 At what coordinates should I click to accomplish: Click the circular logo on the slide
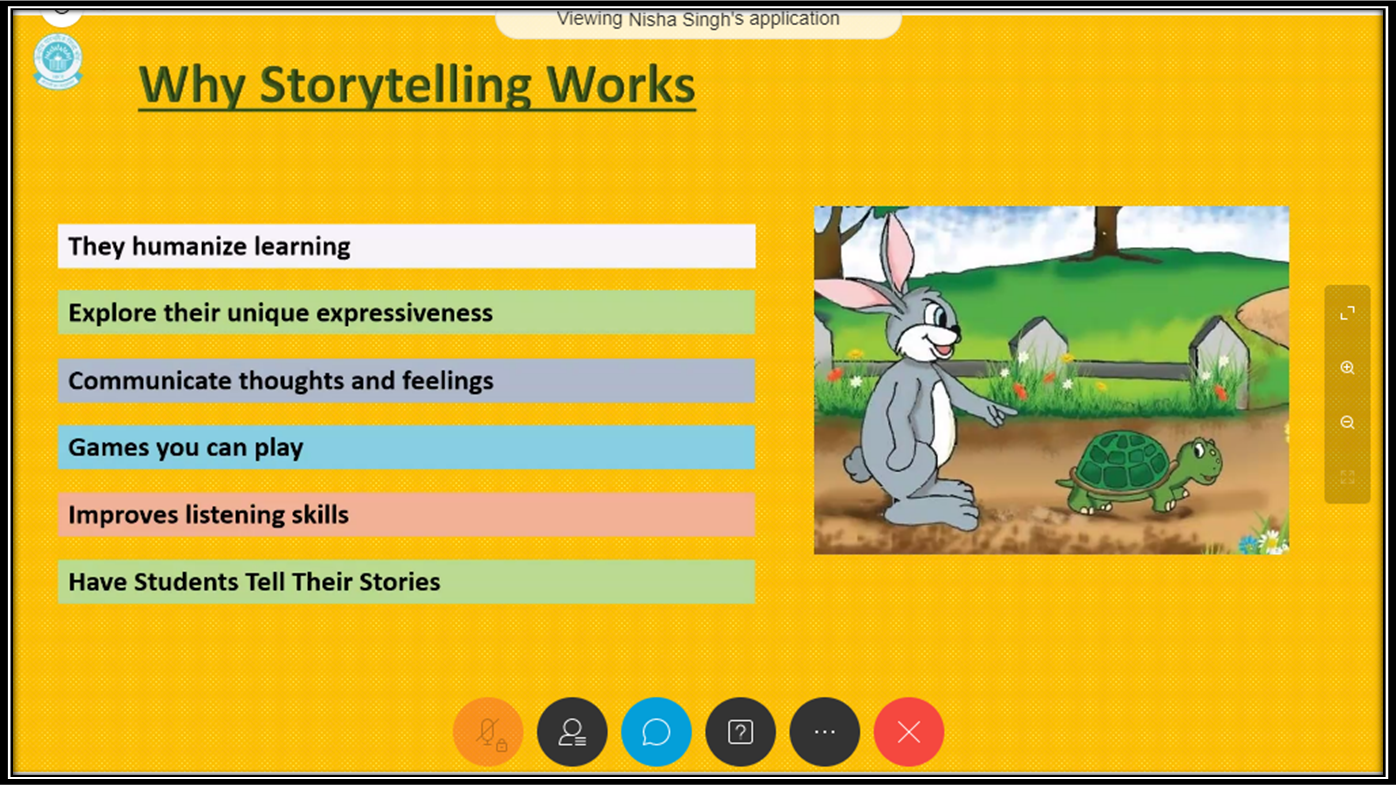coord(58,62)
